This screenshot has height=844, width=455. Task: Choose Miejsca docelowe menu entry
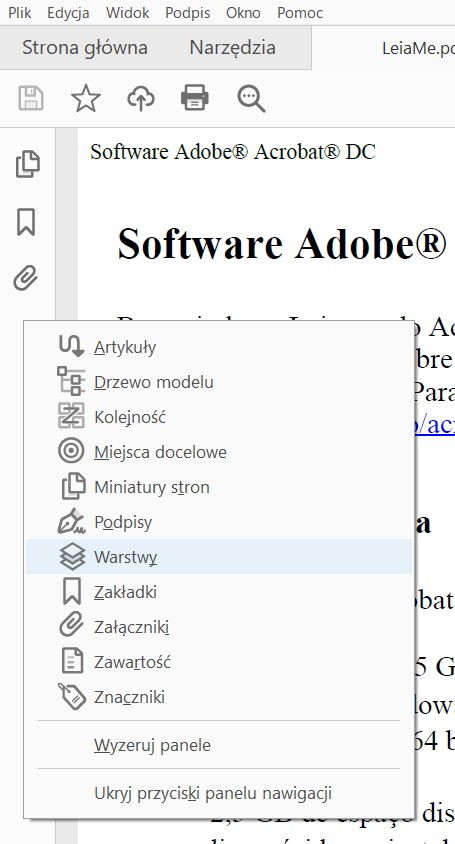tap(219, 452)
